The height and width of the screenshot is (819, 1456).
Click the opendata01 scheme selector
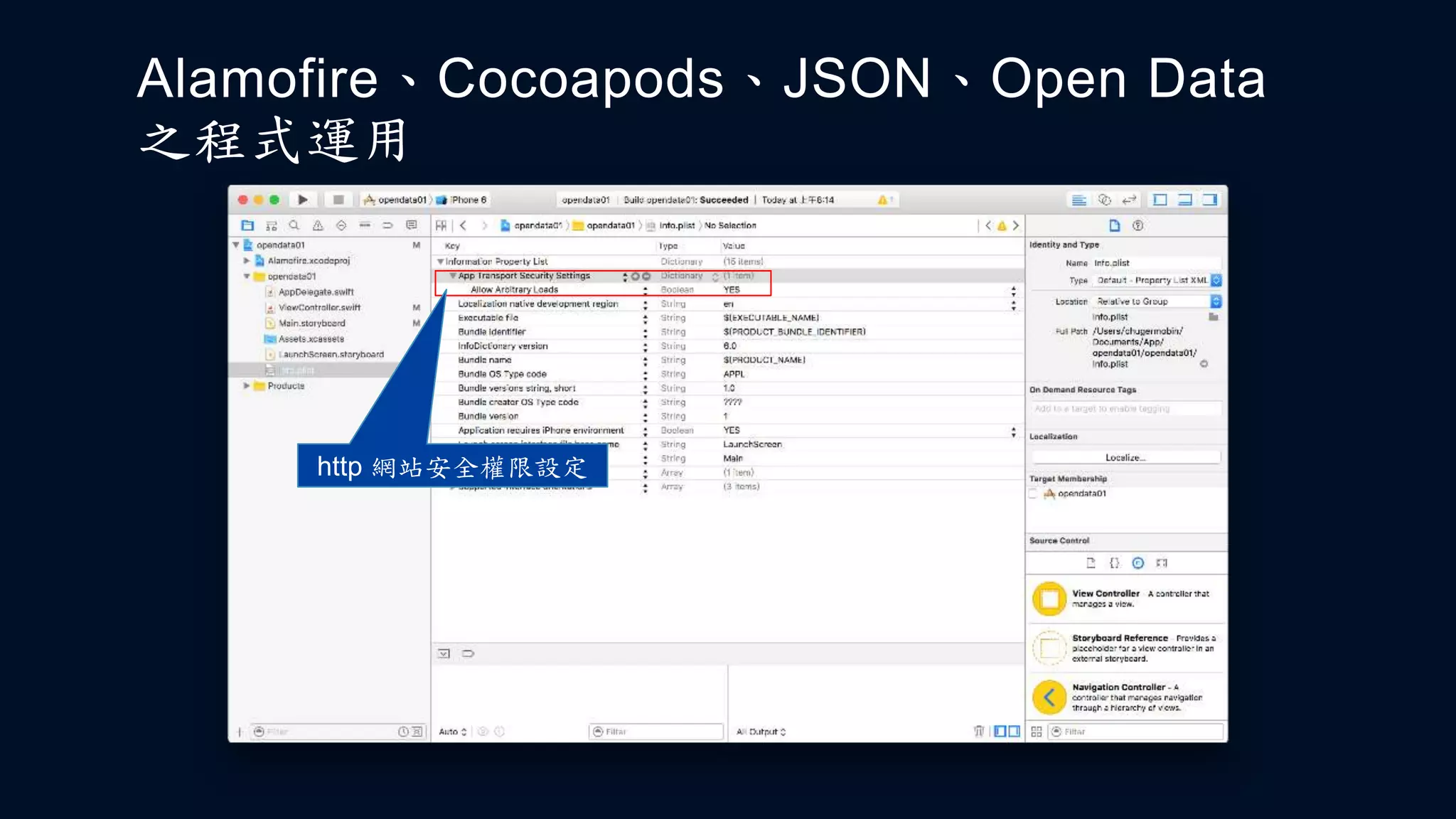coord(395,200)
